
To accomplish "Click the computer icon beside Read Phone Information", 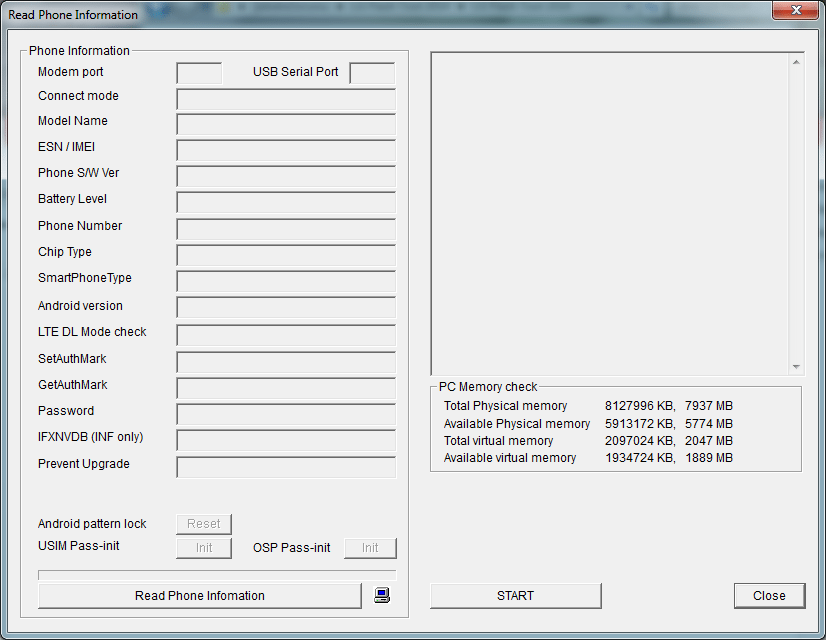I will coord(382,595).
